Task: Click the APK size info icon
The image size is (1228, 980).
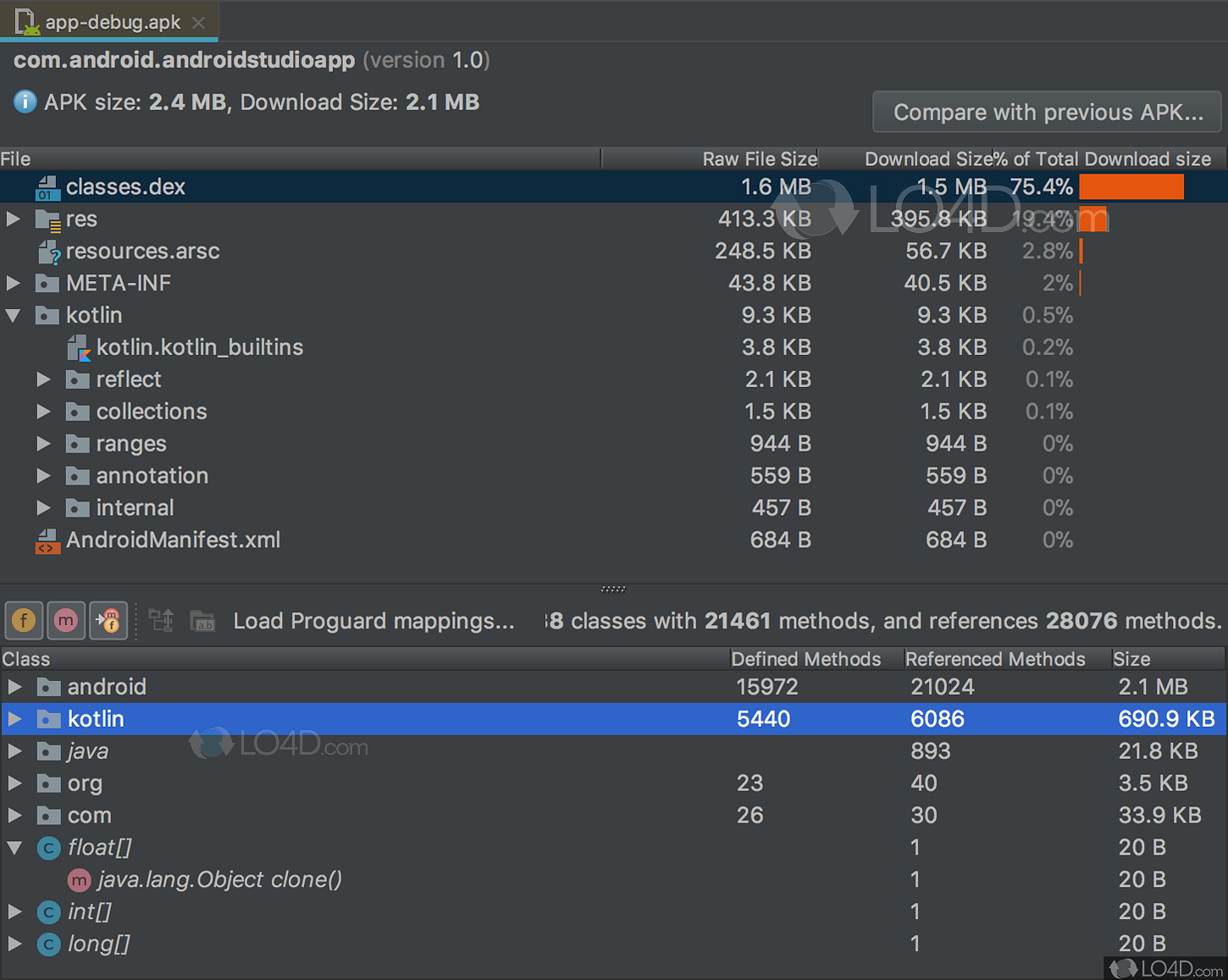Action: point(25,102)
